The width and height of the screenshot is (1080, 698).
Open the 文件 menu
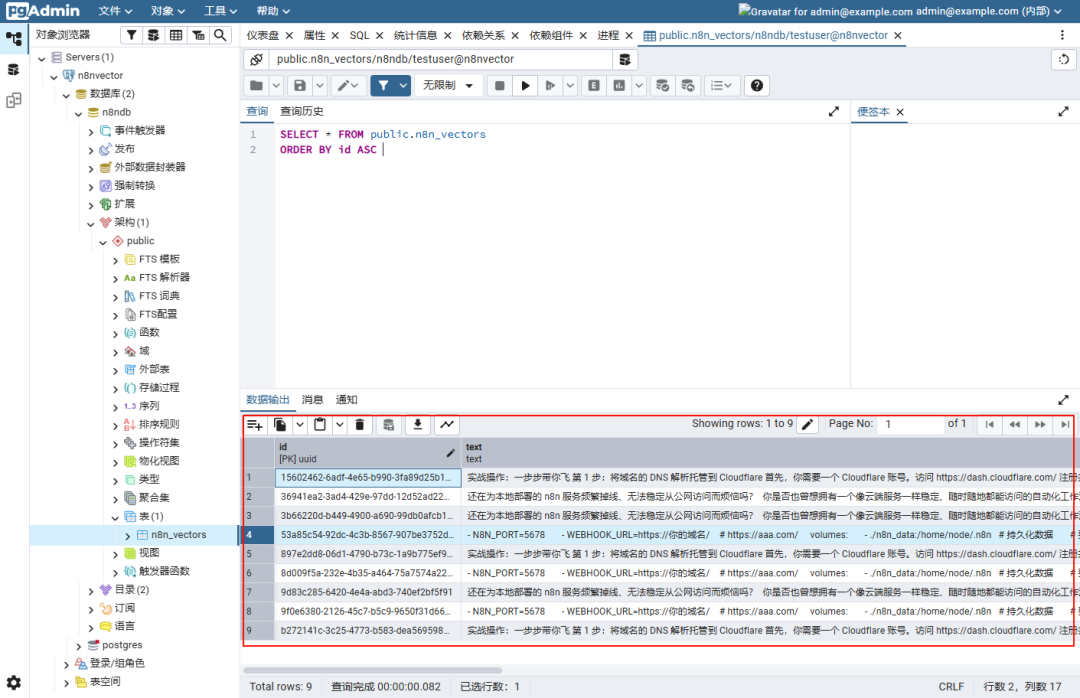tap(115, 11)
